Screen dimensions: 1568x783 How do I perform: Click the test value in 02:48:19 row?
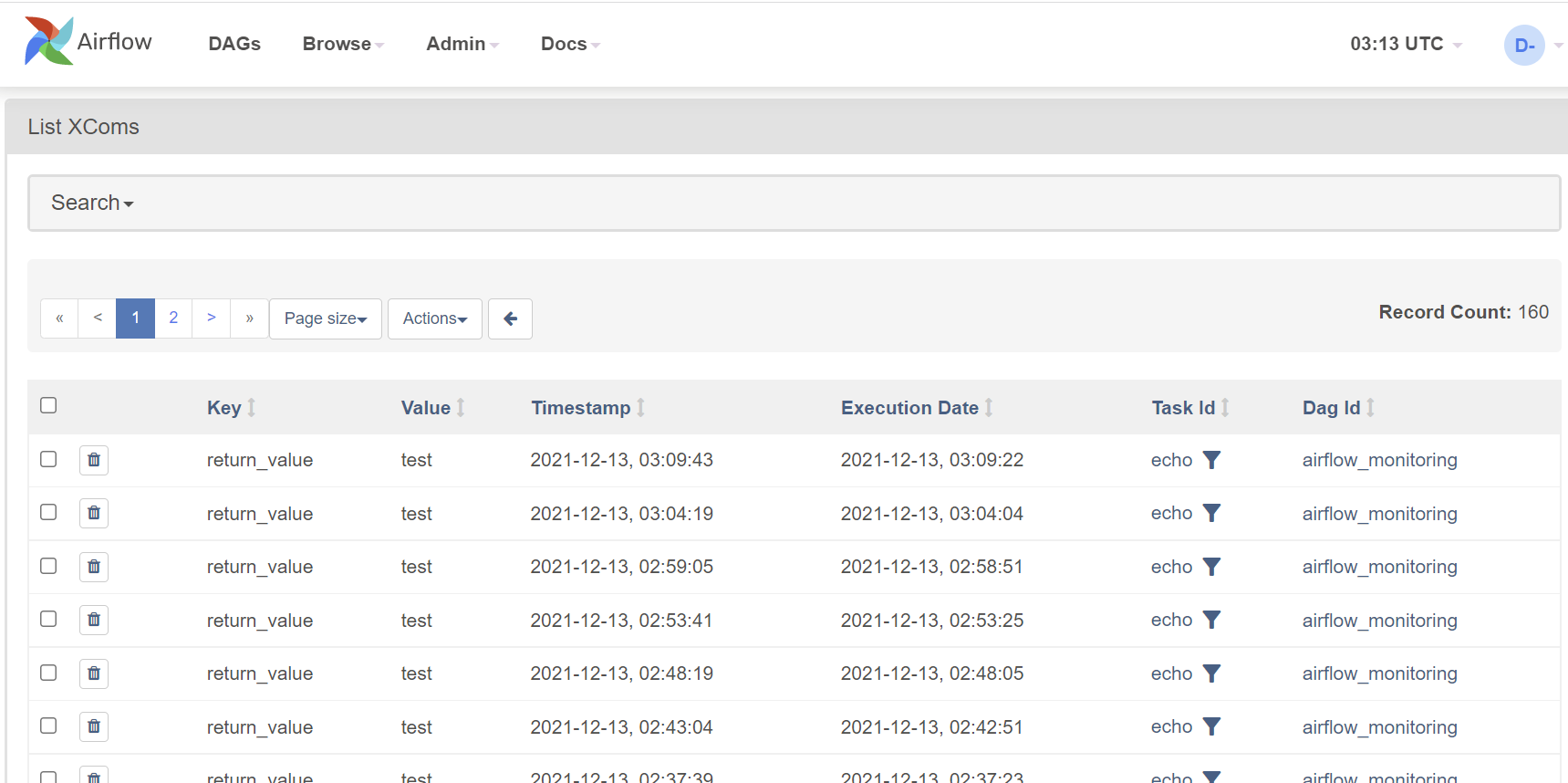(x=417, y=673)
